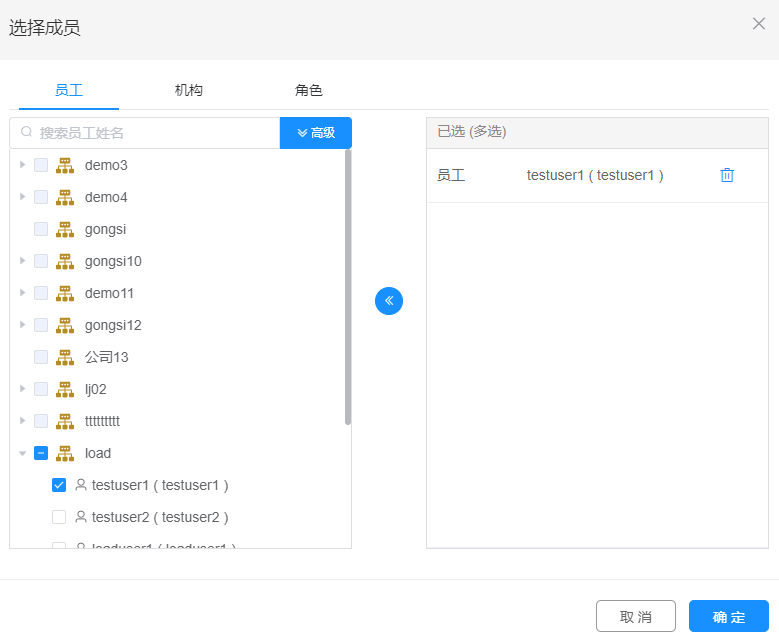Check the testuser2 checkbox

click(x=59, y=517)
